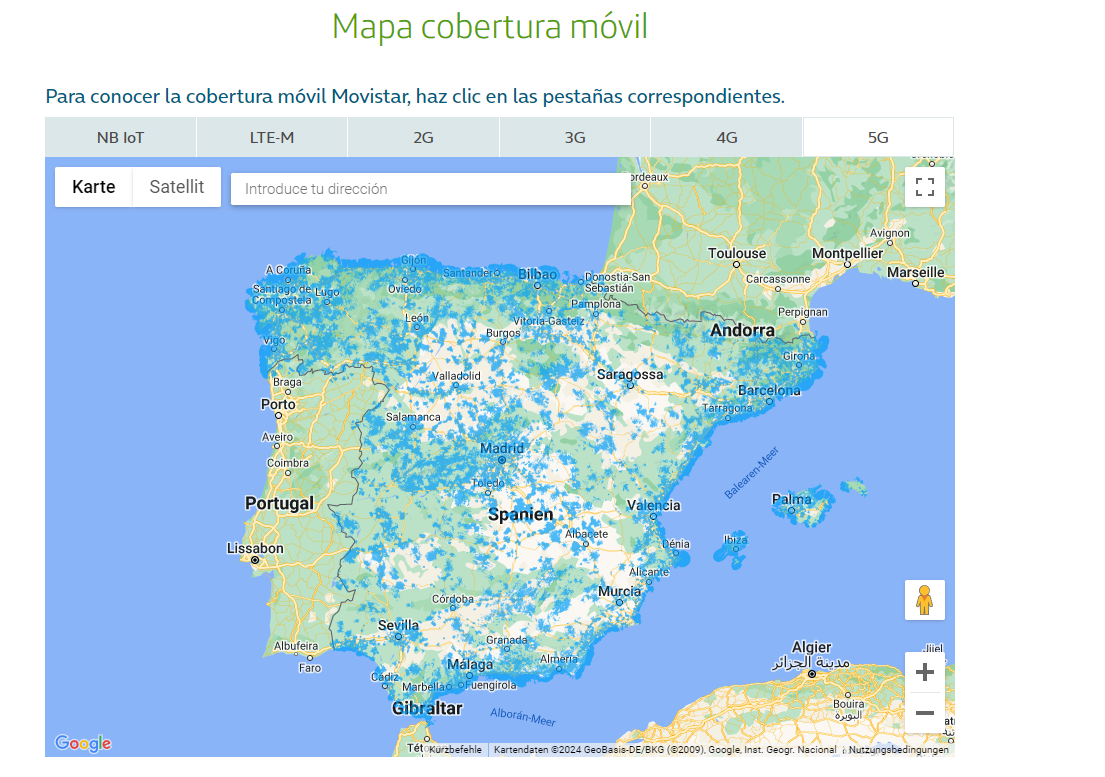1105x777 pixels.
Task: Toggle fullscreen map view icon
Action: 925,187
